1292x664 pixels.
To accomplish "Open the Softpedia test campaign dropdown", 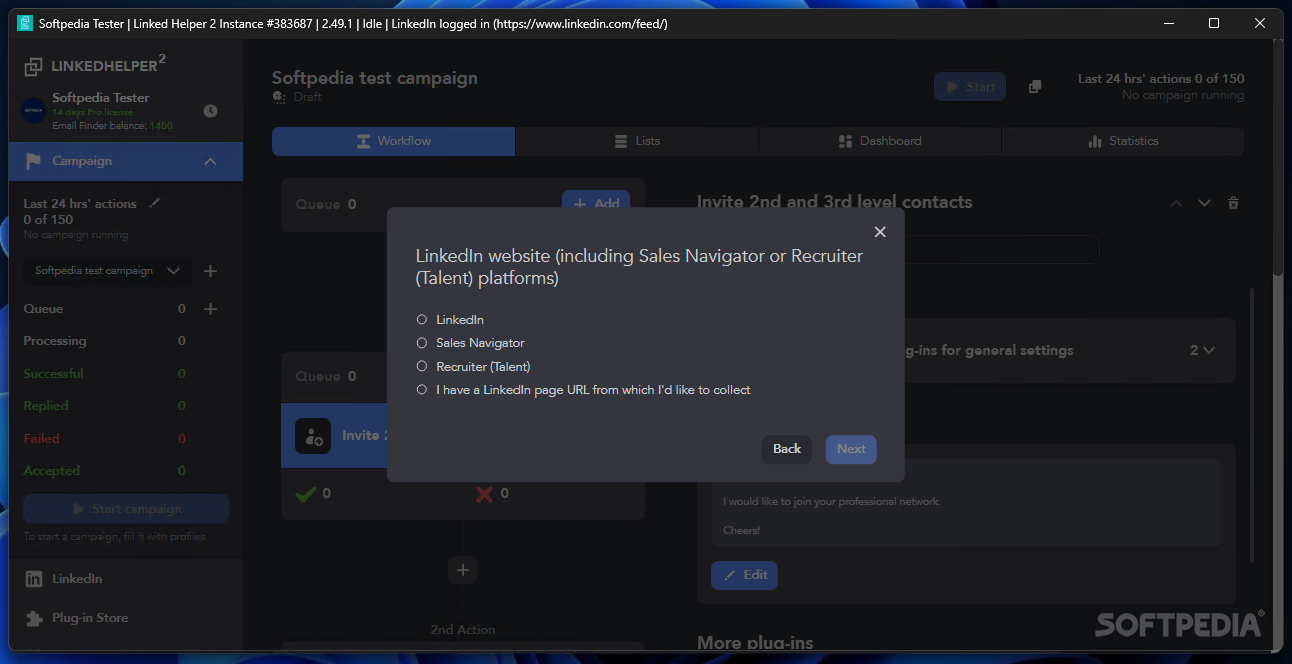I will click(x=107, y=271).
